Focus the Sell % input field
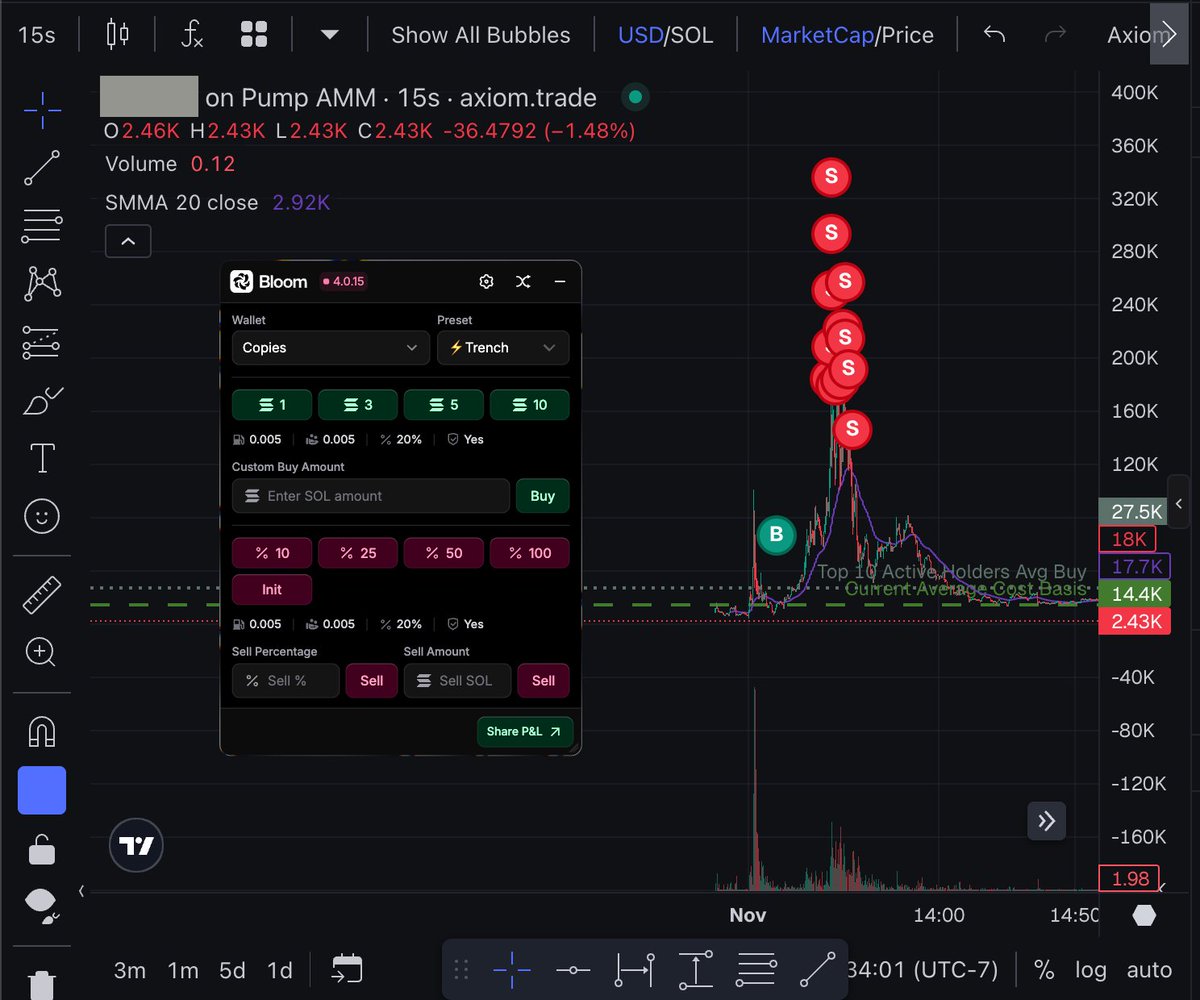Screen dimensions: 1200x1000 (x=286, y=681)
